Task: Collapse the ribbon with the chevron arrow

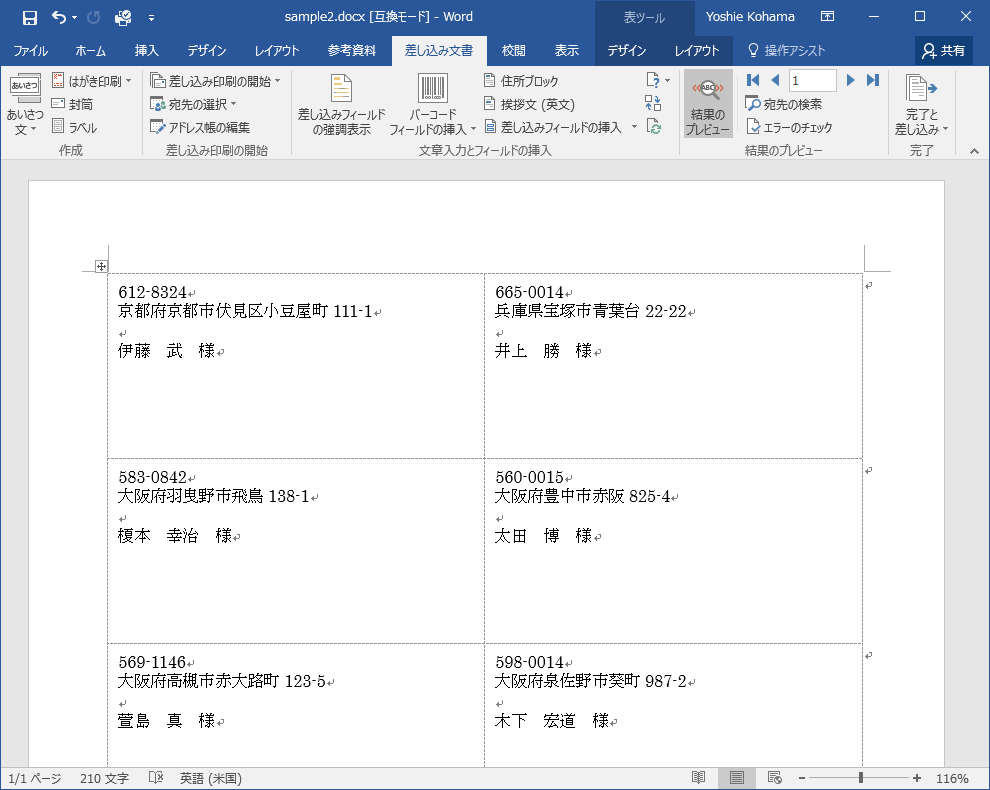Action: (974, 150)
